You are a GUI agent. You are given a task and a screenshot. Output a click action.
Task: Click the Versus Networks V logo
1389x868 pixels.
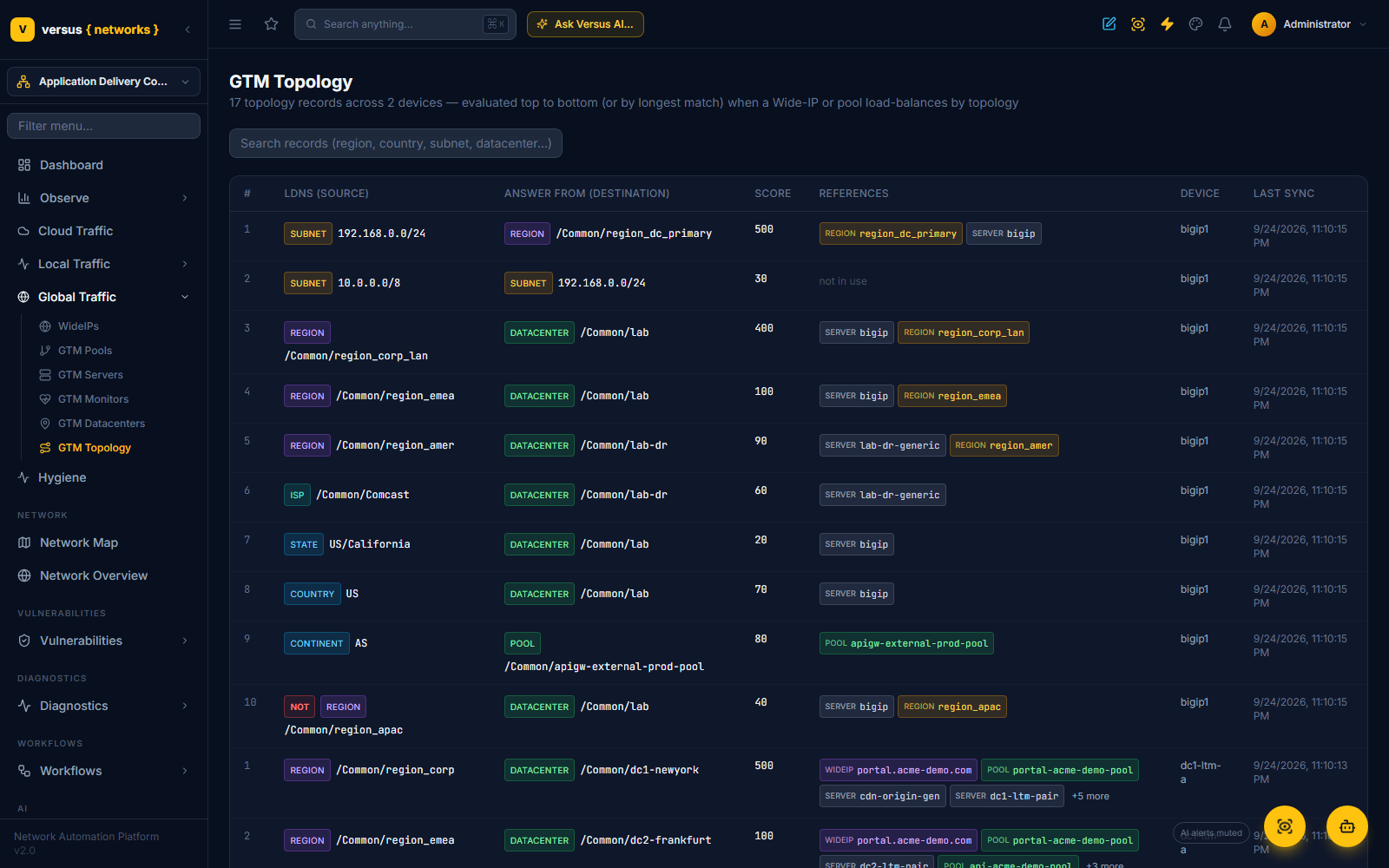pos(23,30)
